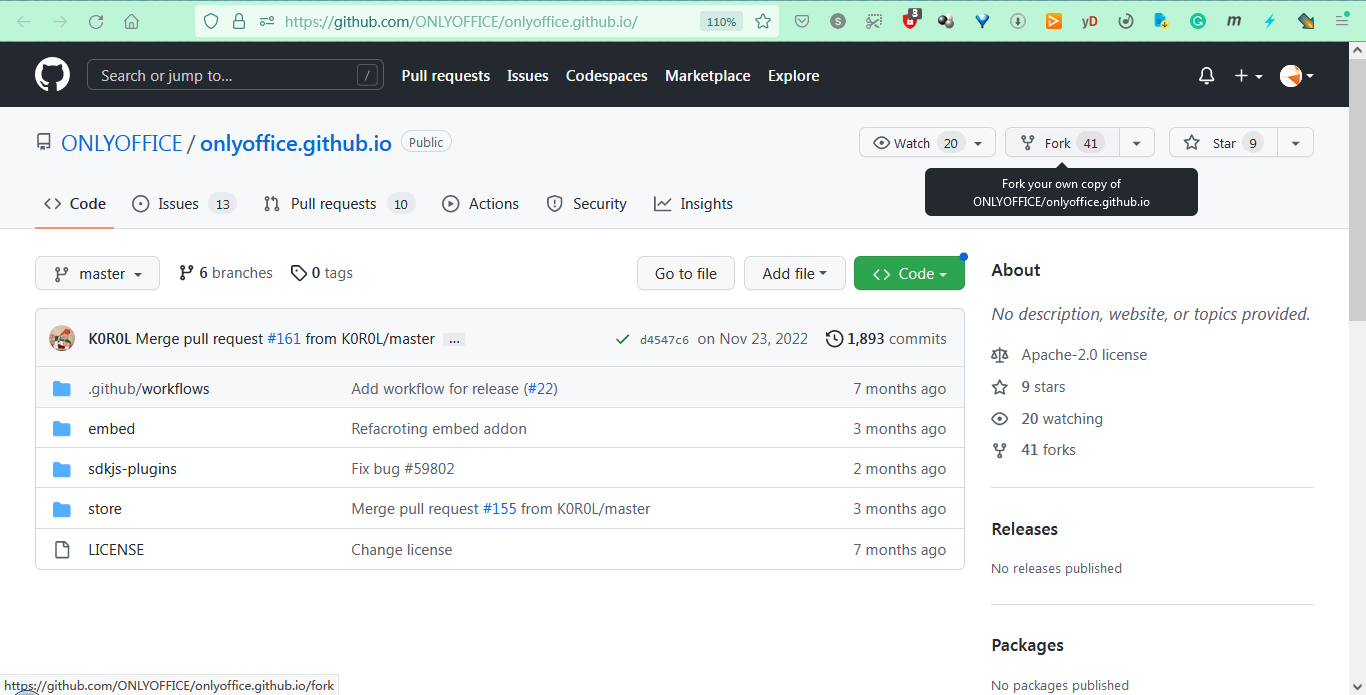This screenshot has height=695, width=1366.
Task: Open pull request #155 link
Action: pyautogui.click(x=500, y=509)
